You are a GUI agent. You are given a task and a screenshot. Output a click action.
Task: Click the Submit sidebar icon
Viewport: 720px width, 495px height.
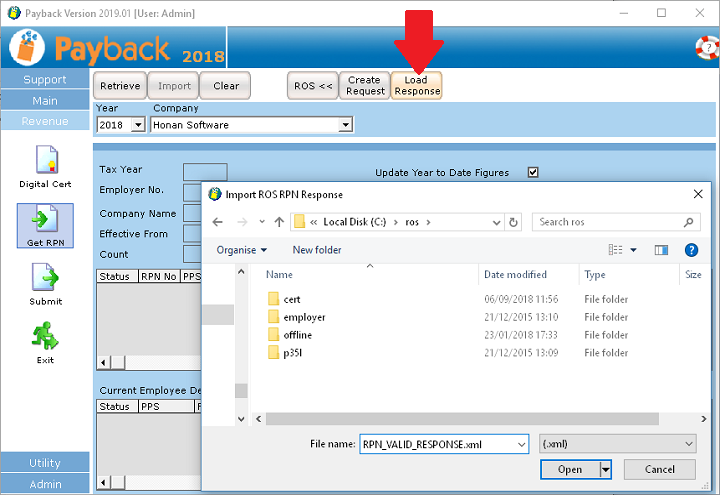pyautogui.click(x=46, y=277)
